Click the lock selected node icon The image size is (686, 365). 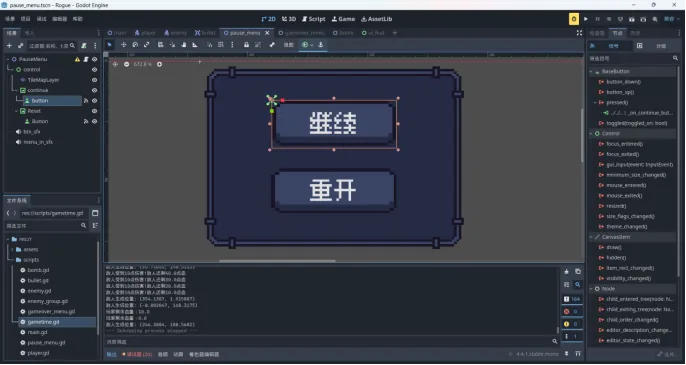[x=246, y=45]
